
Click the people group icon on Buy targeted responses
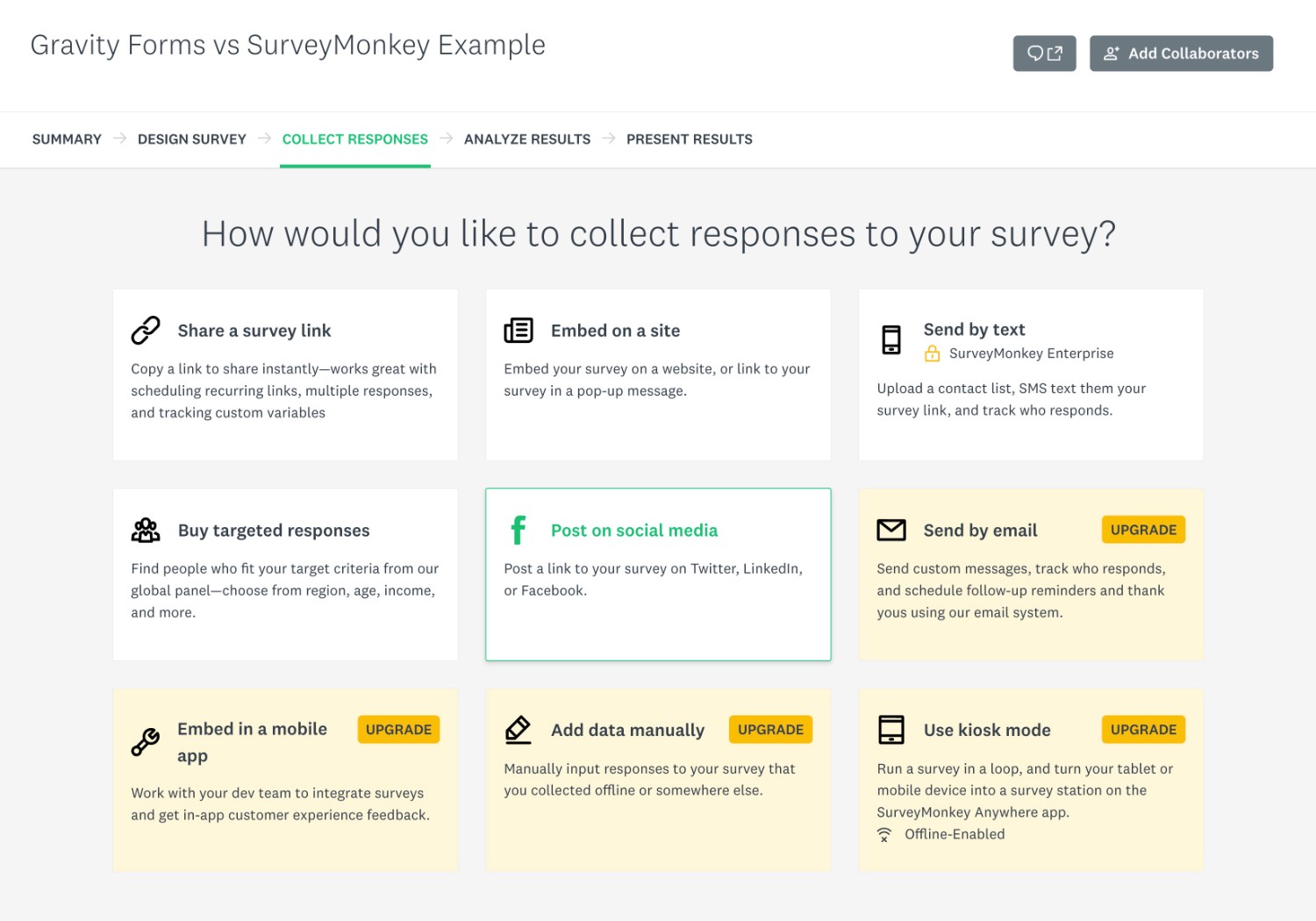click(146, 531)
